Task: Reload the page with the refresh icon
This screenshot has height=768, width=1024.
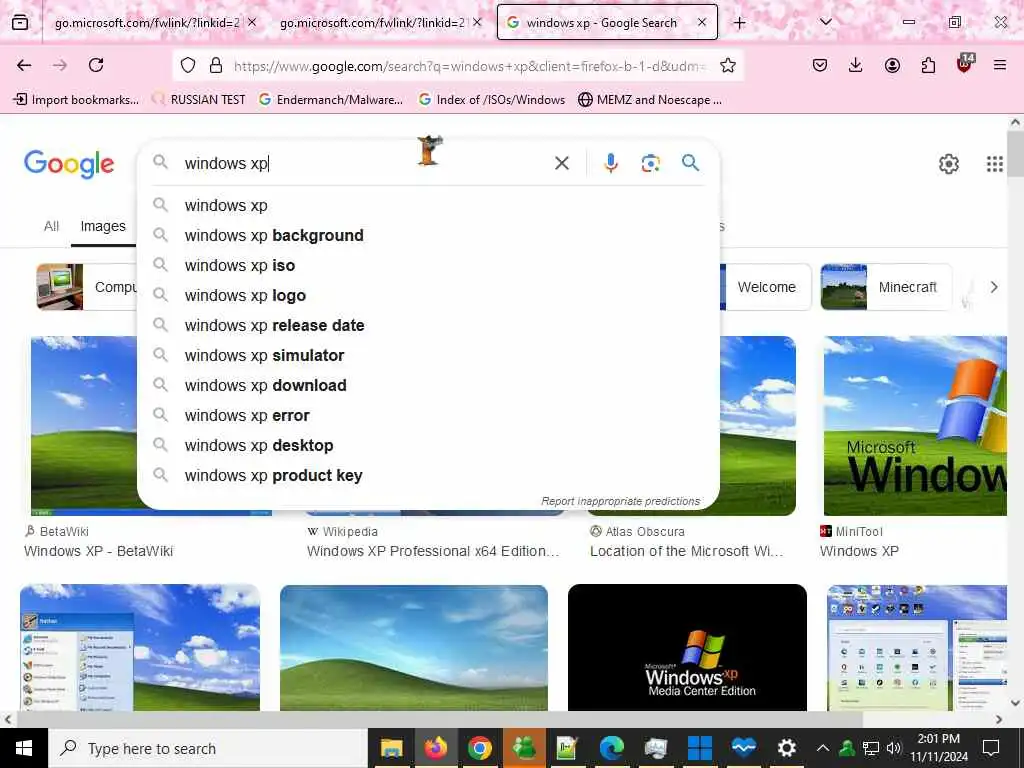Action: point(96,65)
